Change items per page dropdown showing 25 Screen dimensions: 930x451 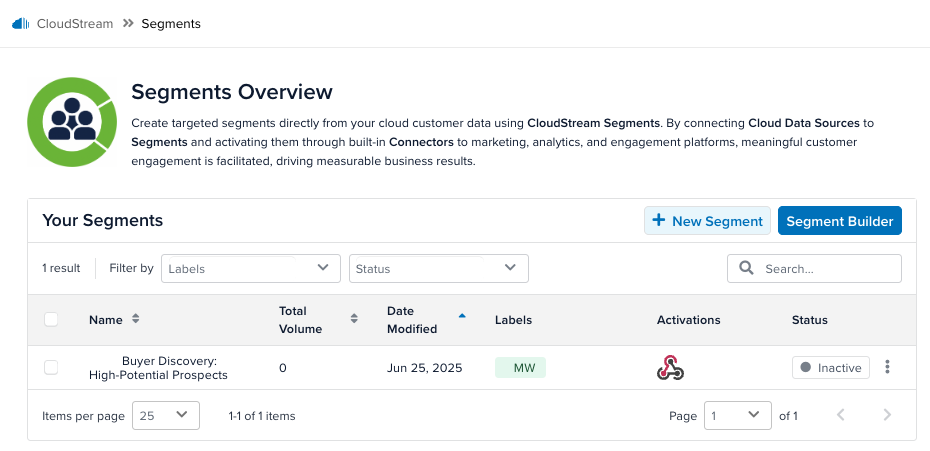tap(165, 415)
